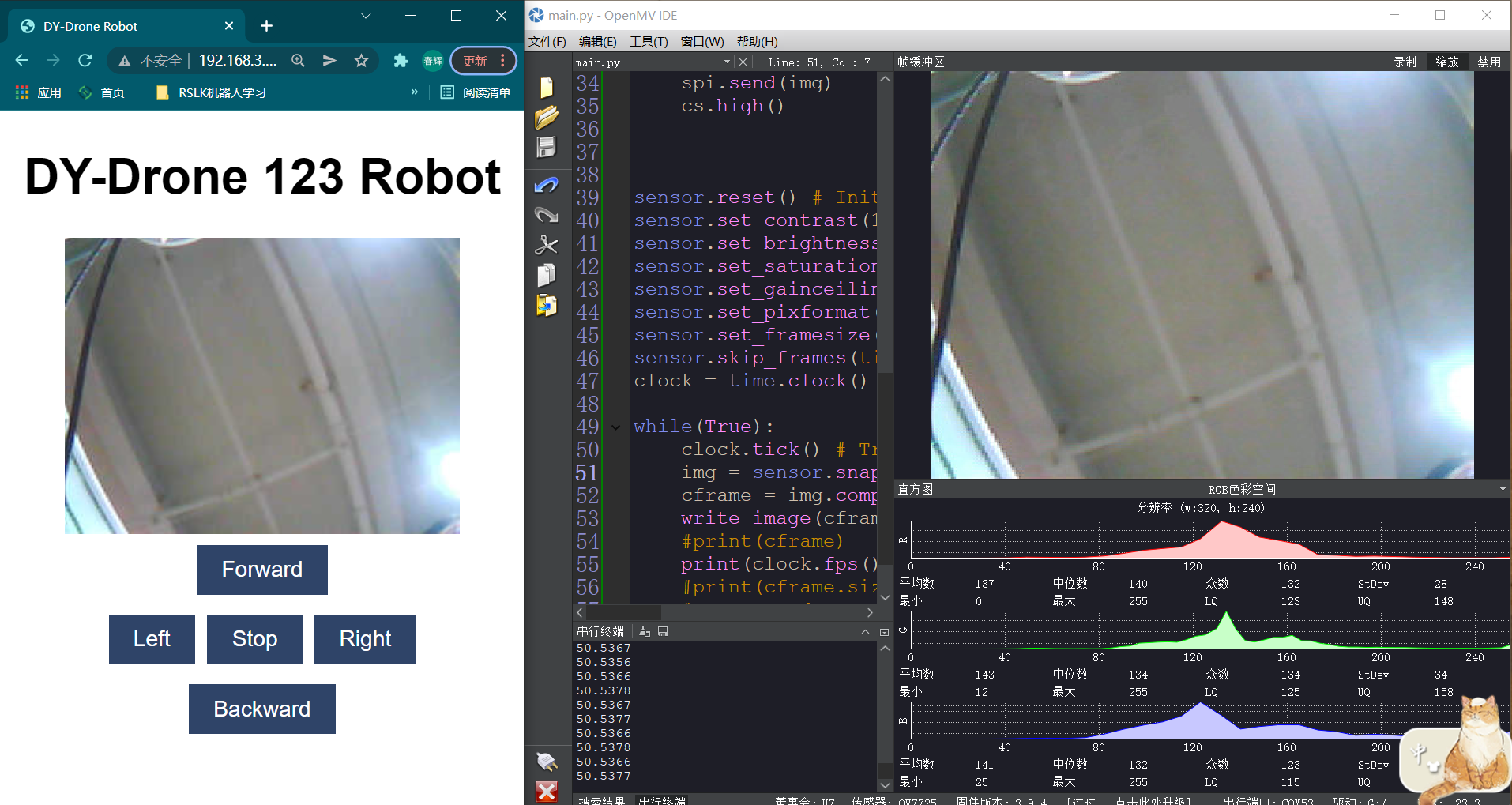Clear the serial terminal with broom icon

(645, 631)
